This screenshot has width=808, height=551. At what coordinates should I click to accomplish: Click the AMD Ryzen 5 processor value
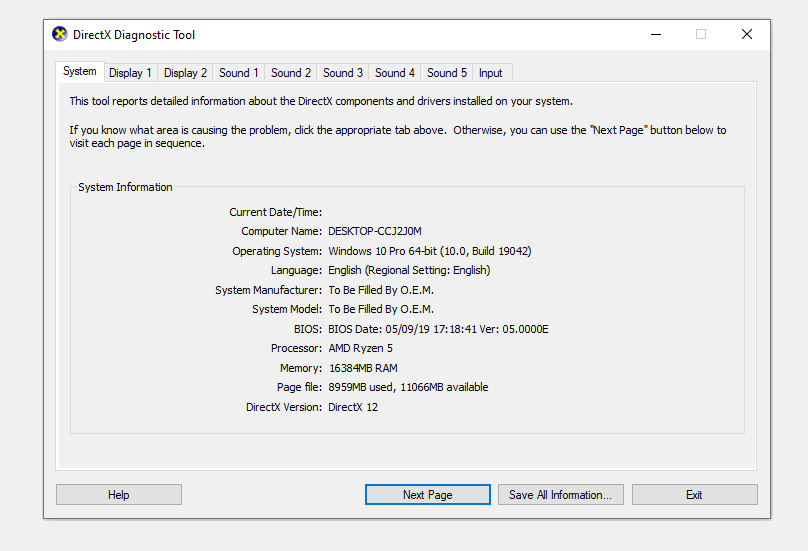click(x=360, y=348)
